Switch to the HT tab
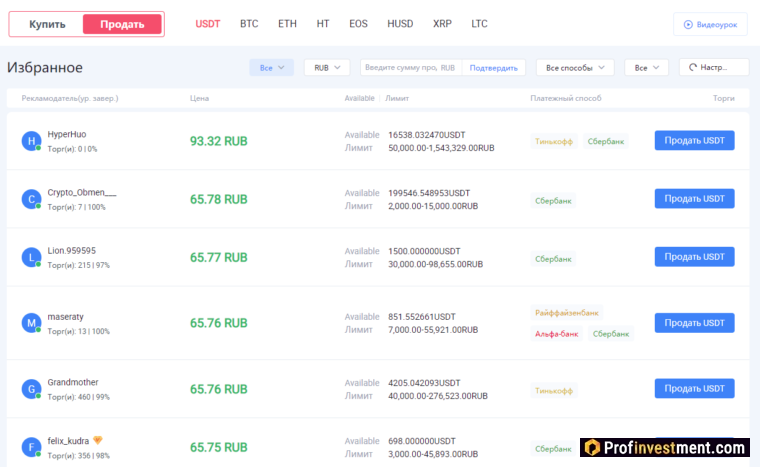Viewport: 760px width, 467px height. (x=323, y=24)
